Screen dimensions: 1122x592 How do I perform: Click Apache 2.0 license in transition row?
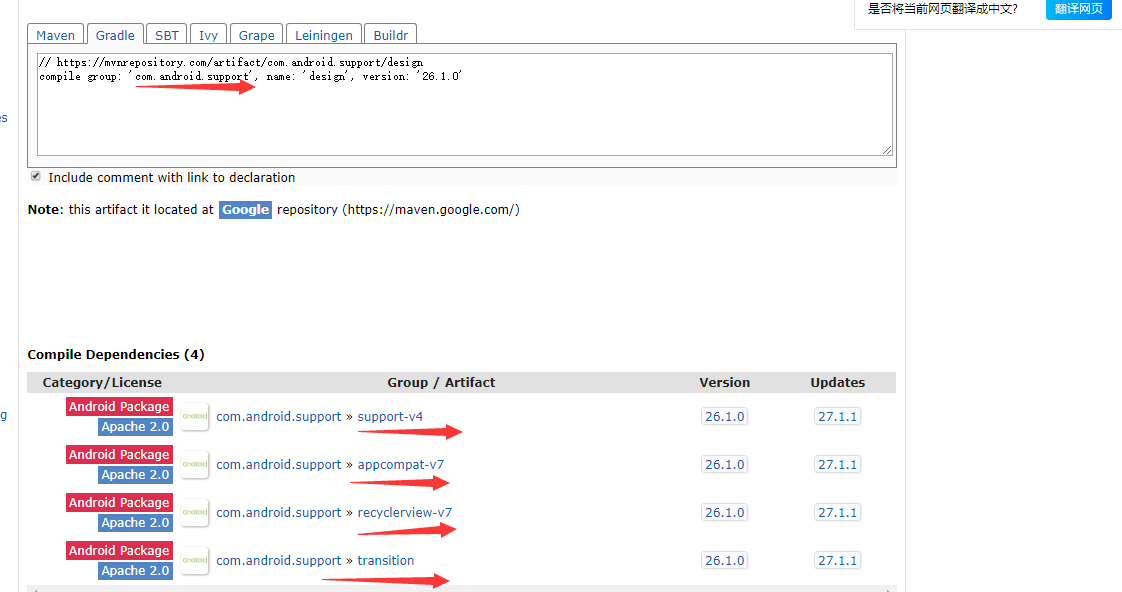pos(135,571)
